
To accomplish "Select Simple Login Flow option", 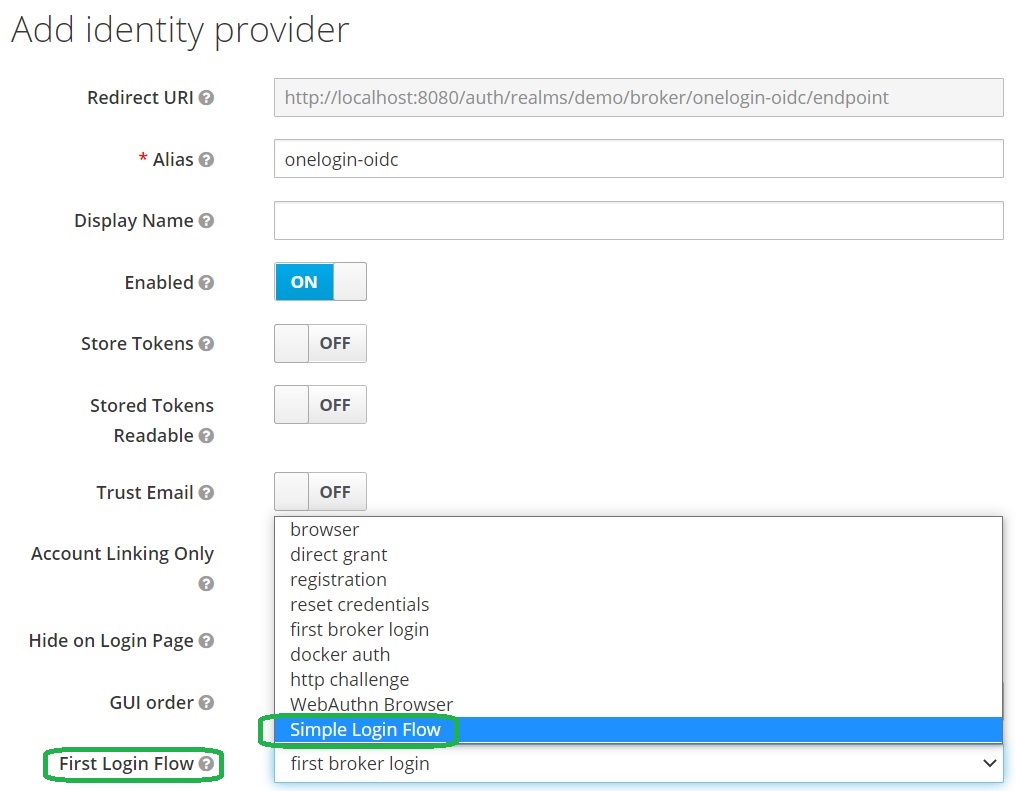I will tap(365, 730).
